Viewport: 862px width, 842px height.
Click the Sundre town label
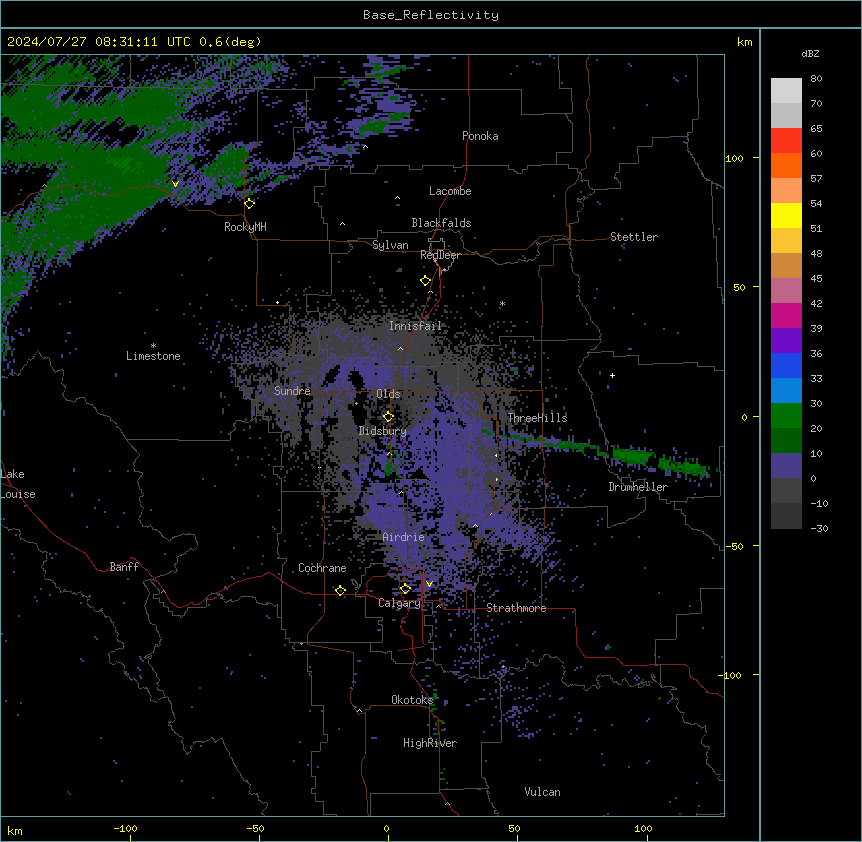click(x=292, y=391)
